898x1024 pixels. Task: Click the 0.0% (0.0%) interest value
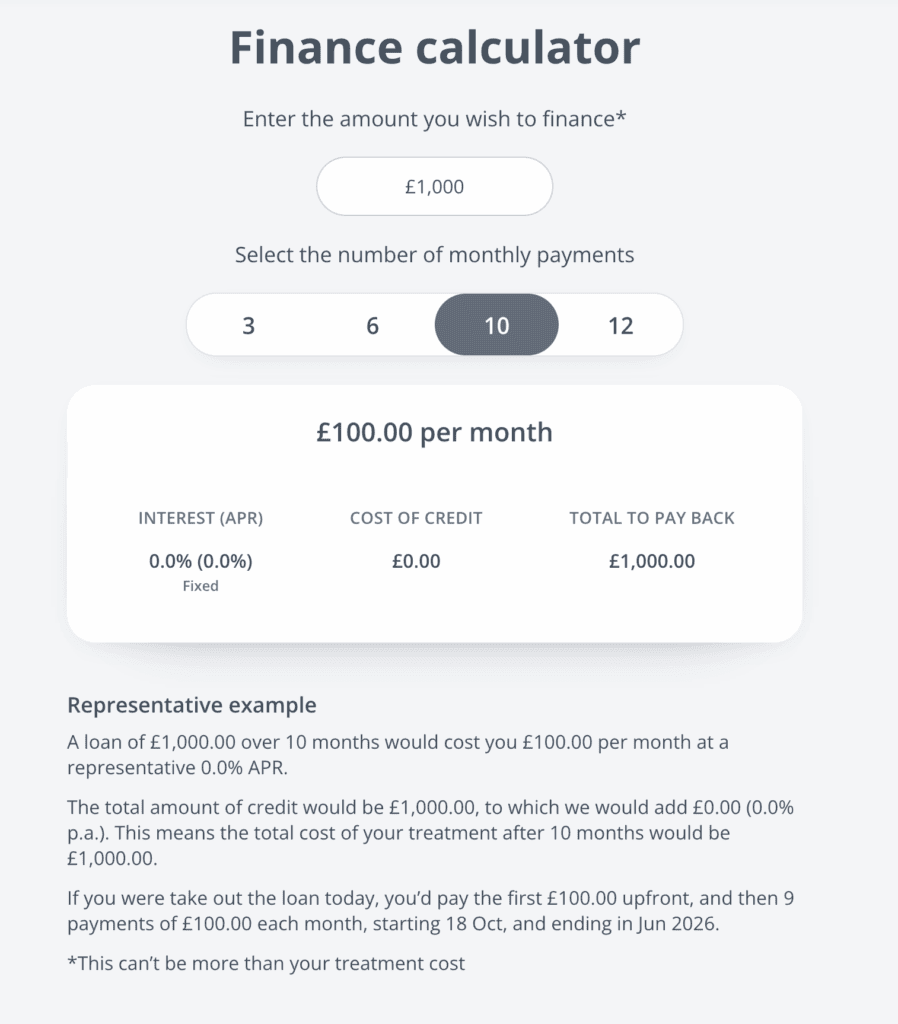click(200, 561)
